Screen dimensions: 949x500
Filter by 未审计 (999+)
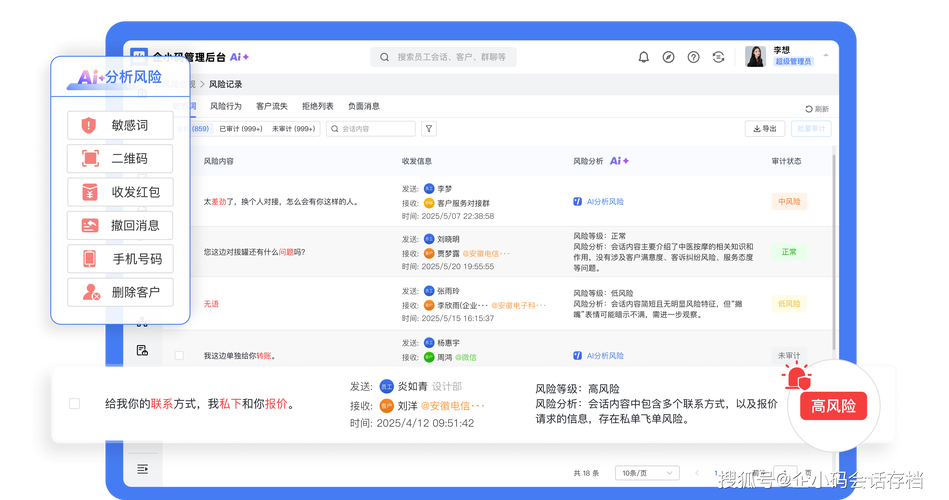click(x=294, y=129)
